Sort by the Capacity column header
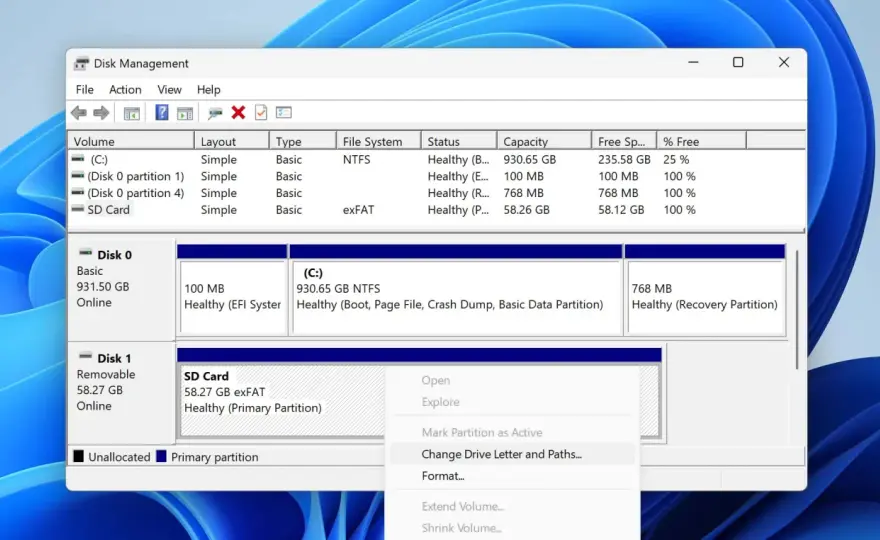The height and width of the screenshot is (540, 880). pos(544,141)
